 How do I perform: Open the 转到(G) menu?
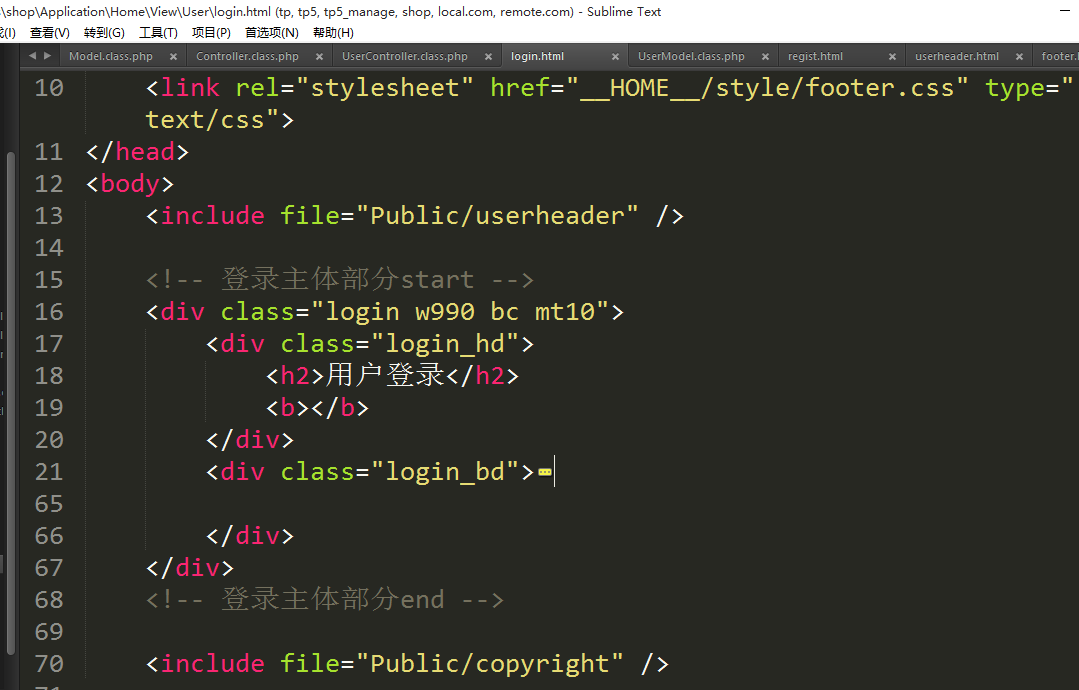[x=104, y=32]
